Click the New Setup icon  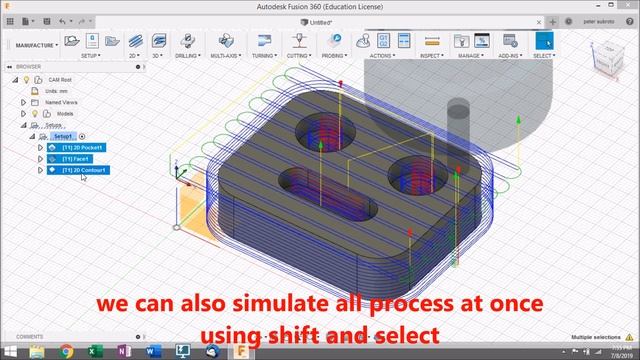(x=72, y=41)
